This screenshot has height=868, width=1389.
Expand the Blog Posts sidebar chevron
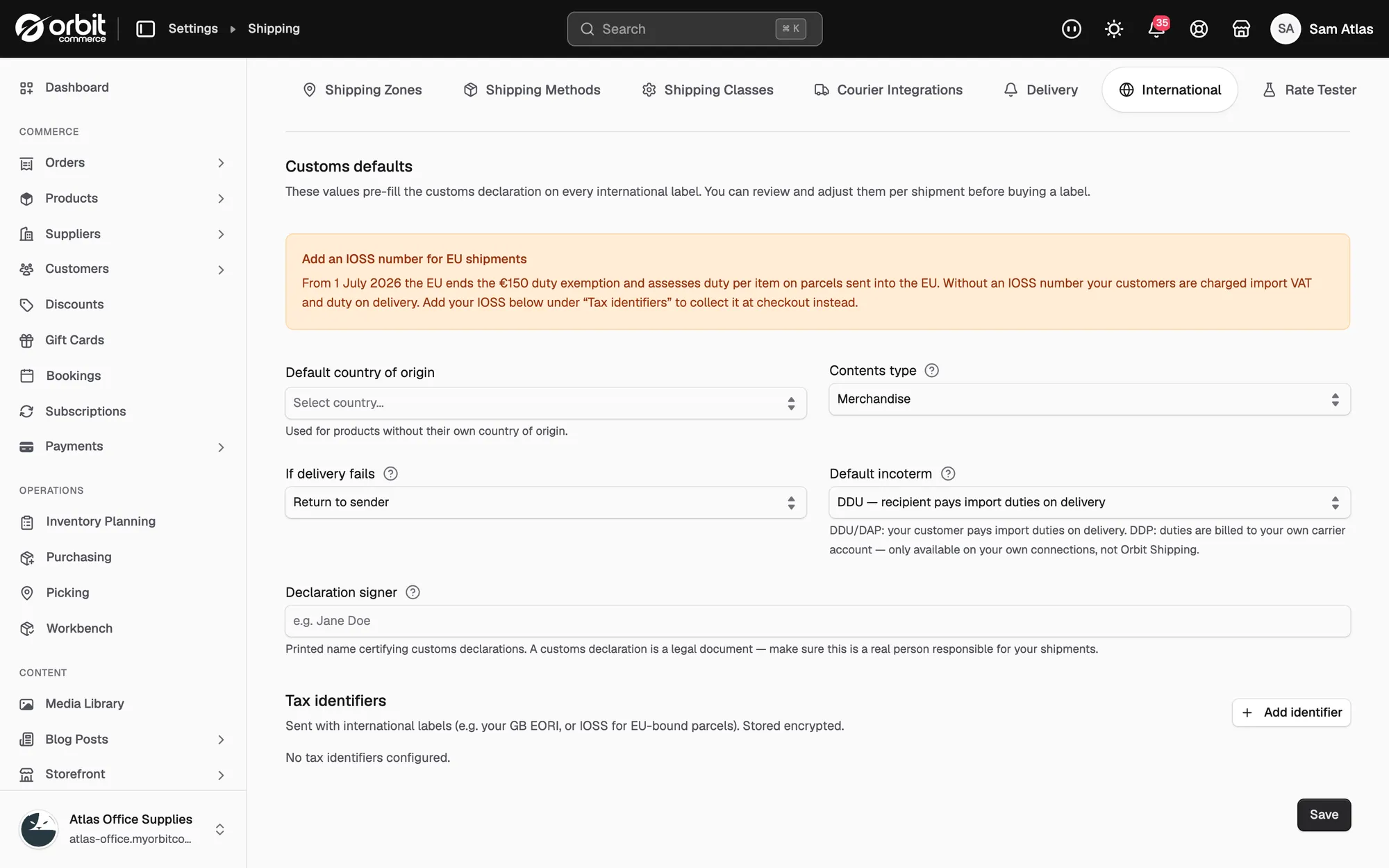(221, 740)
